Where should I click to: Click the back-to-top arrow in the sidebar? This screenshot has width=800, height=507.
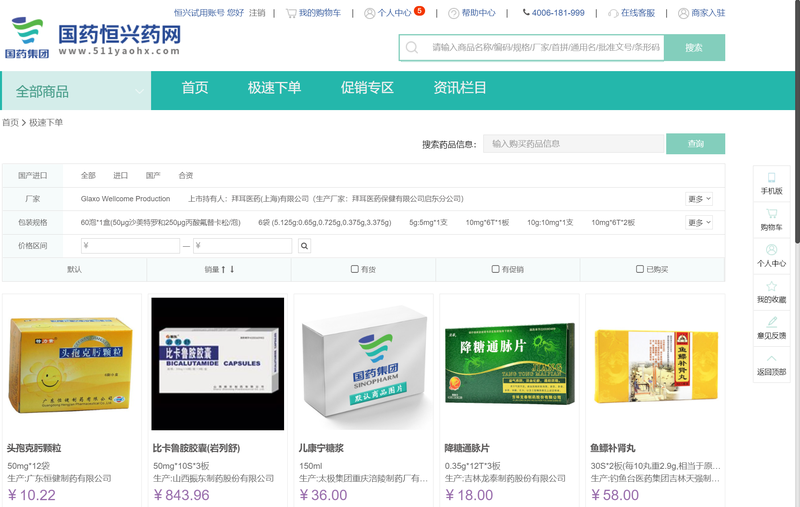[x=771, y=359]
